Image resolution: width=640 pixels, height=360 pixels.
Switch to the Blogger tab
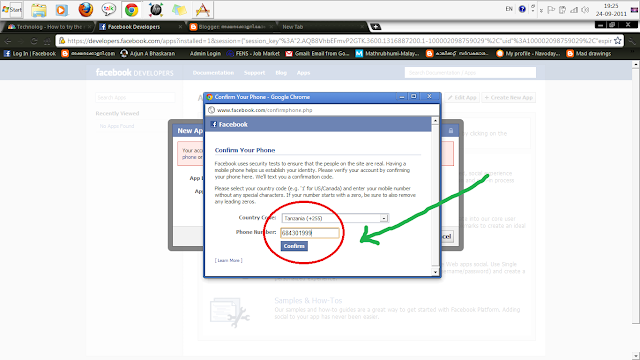[x=232, y=27]
